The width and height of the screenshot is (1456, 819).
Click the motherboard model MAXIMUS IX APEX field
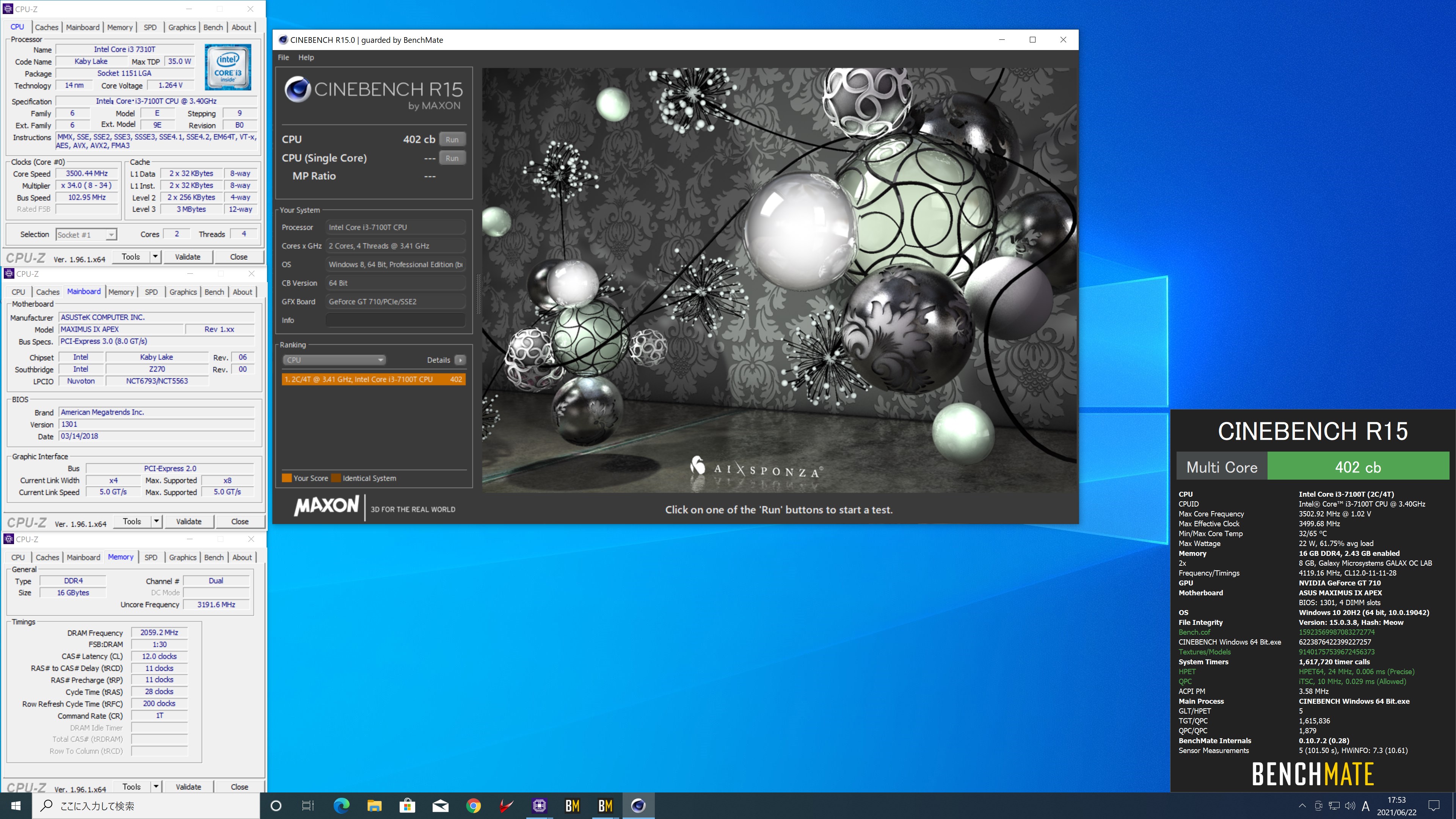(121, 329)
